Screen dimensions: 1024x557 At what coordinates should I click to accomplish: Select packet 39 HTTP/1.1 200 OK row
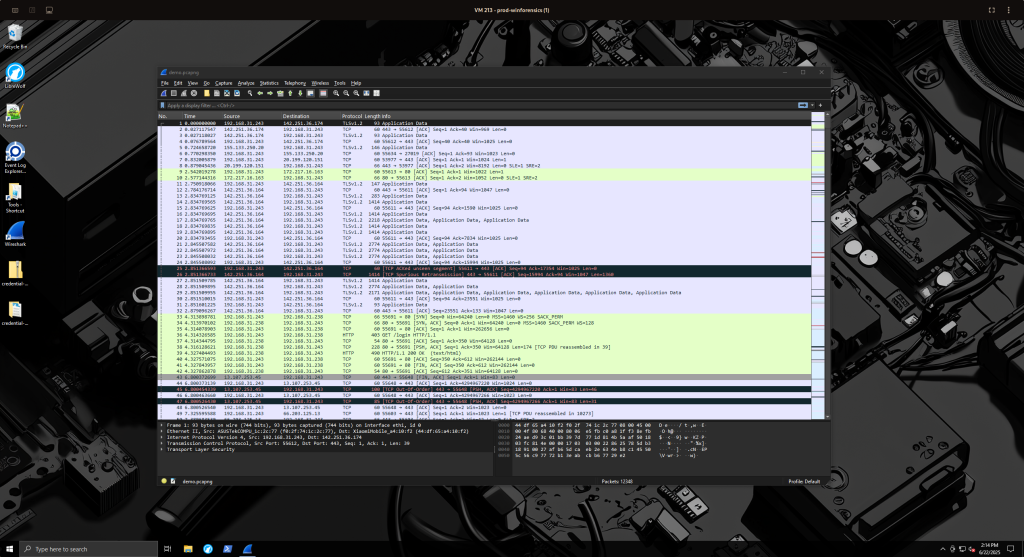click(x=484, y=353)
